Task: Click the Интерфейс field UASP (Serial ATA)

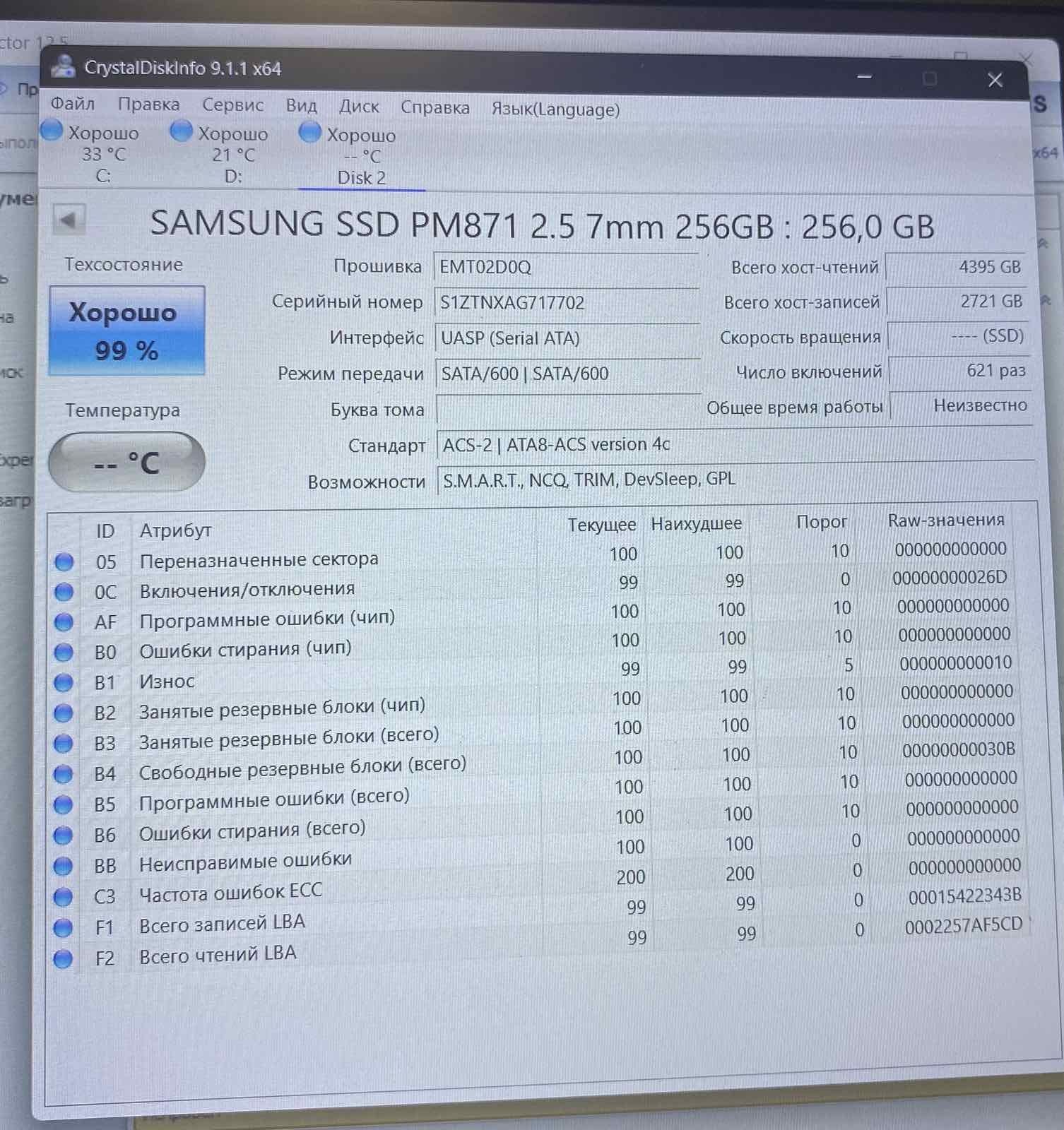Action: click(567, 338)
